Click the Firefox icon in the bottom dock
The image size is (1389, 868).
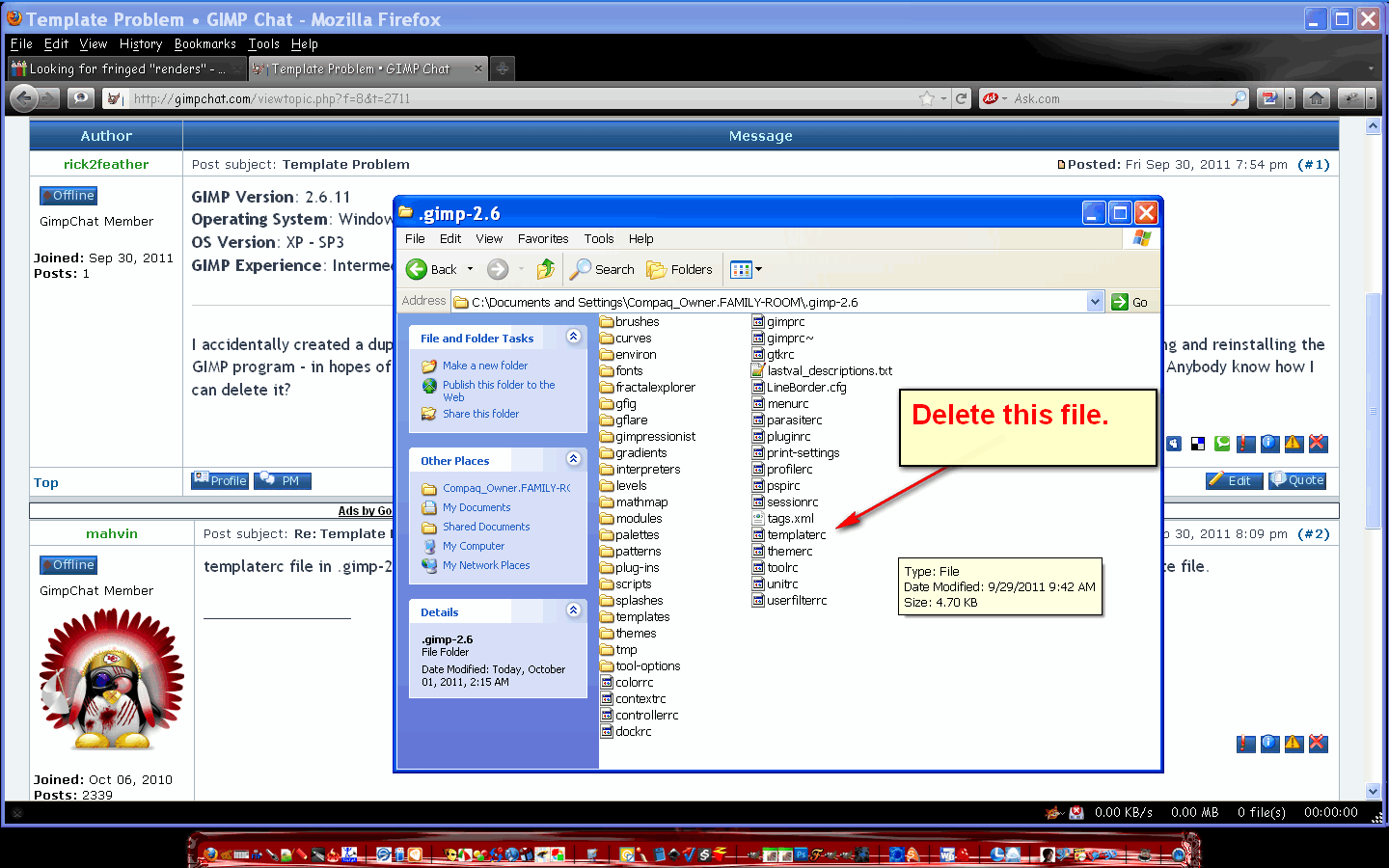pyautogui.click(x=210, y=854)
